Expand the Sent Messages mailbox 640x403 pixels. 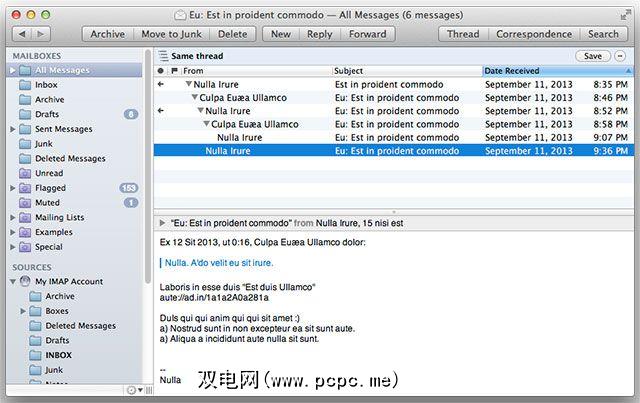point(12,129)
